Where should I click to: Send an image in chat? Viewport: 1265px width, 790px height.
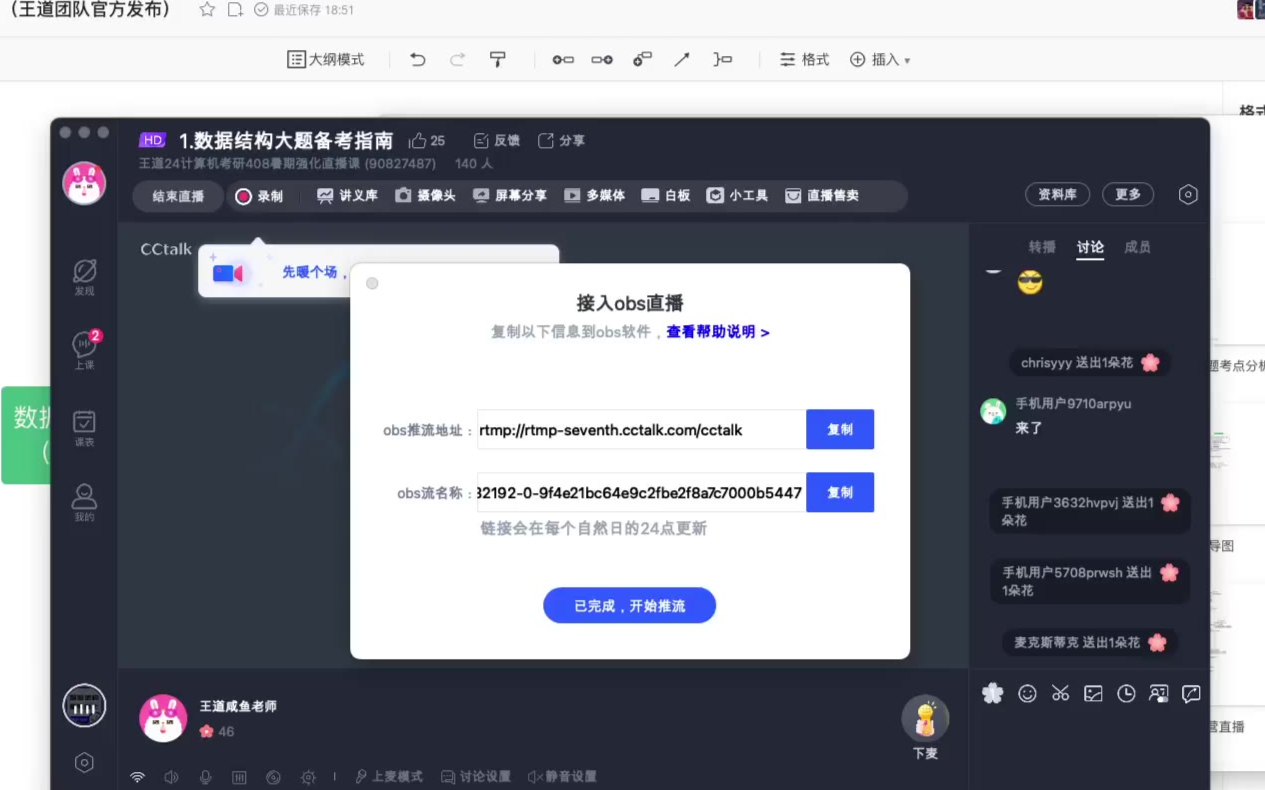pos(1093,693)
